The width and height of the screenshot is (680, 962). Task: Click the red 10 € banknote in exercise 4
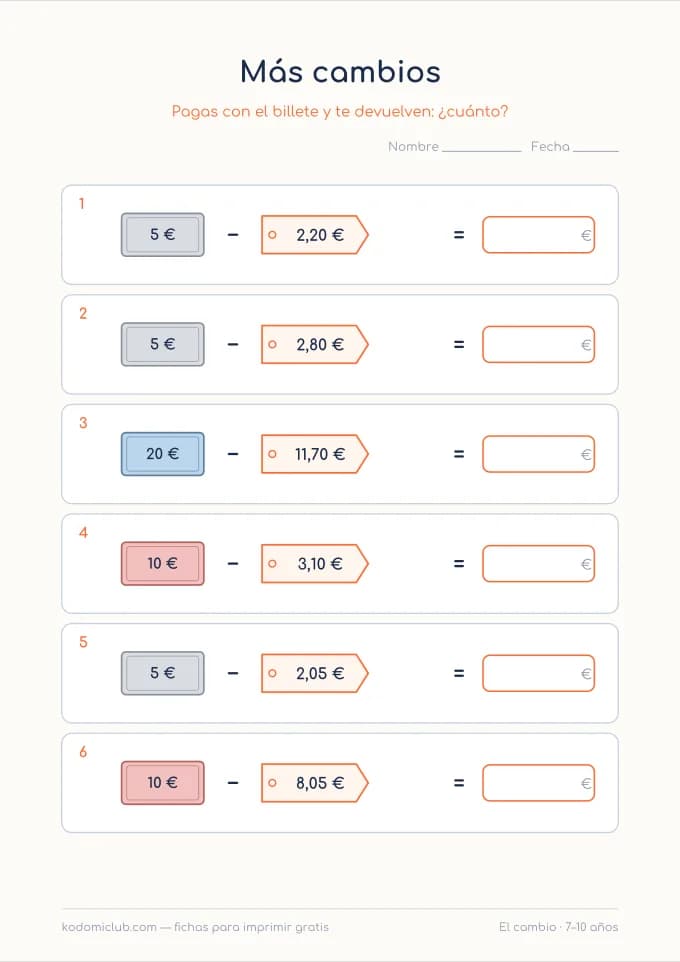pos(163,563)
